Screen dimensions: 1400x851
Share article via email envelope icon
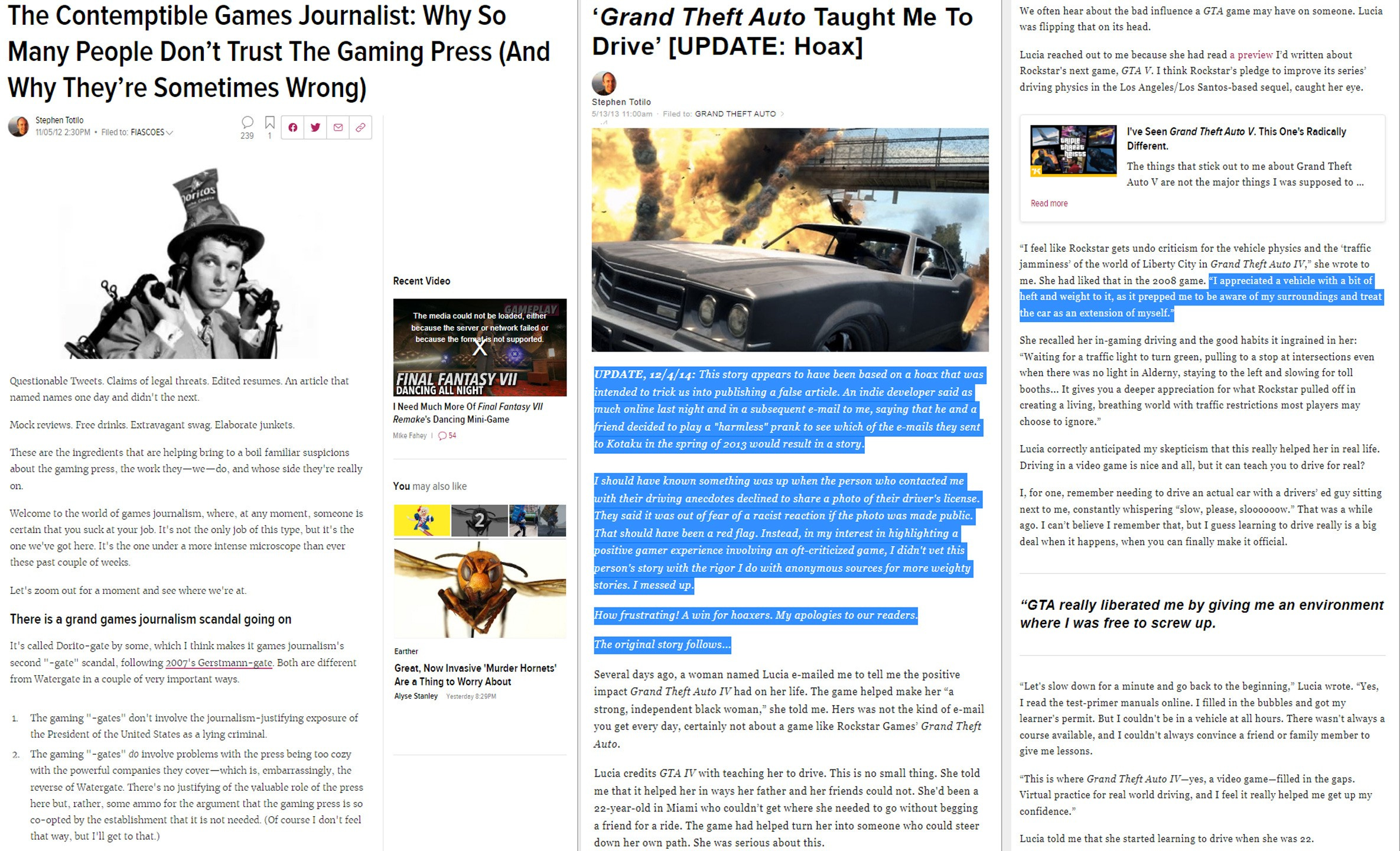pos(338,127)
